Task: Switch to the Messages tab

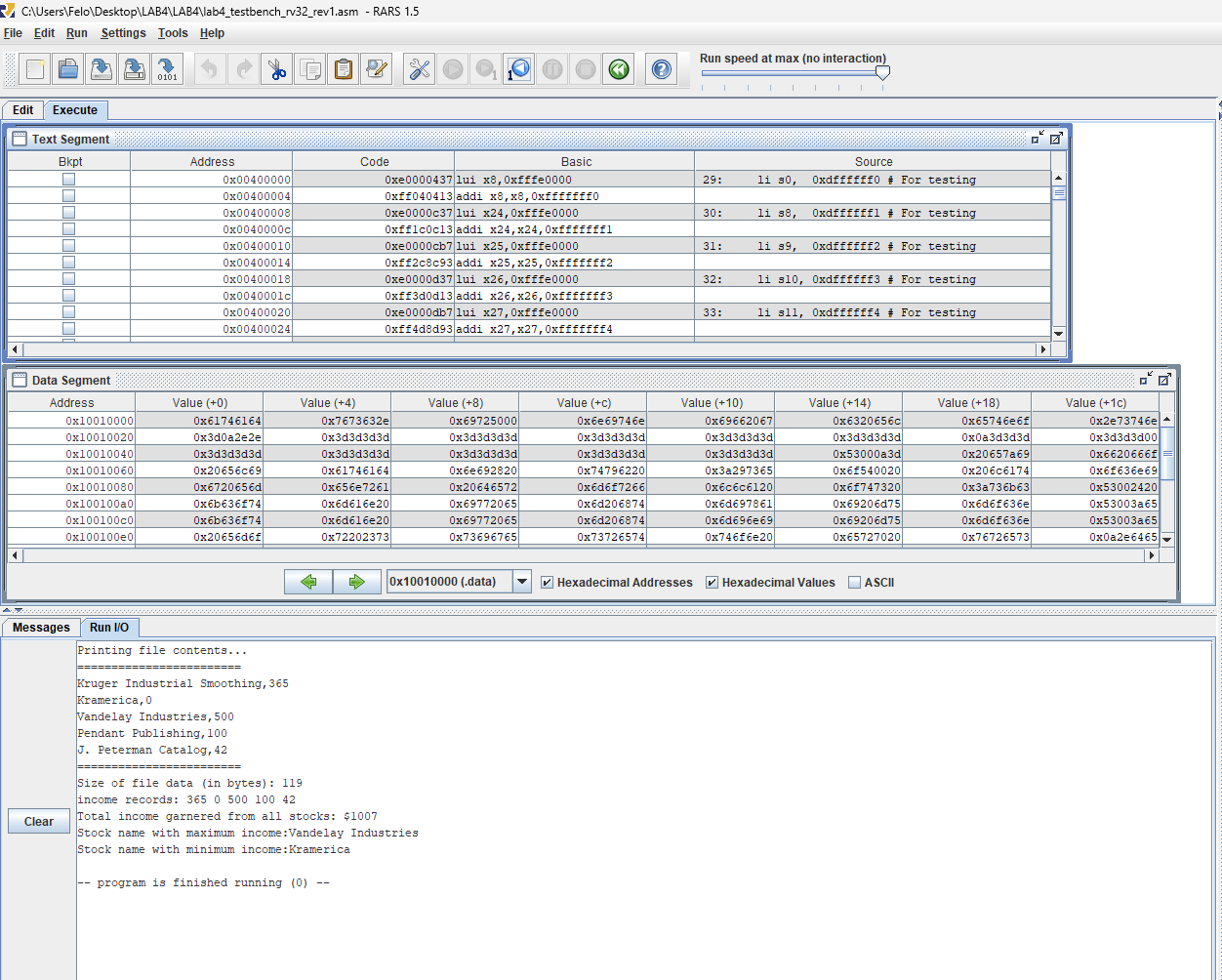Action: [x=41, y=628]
